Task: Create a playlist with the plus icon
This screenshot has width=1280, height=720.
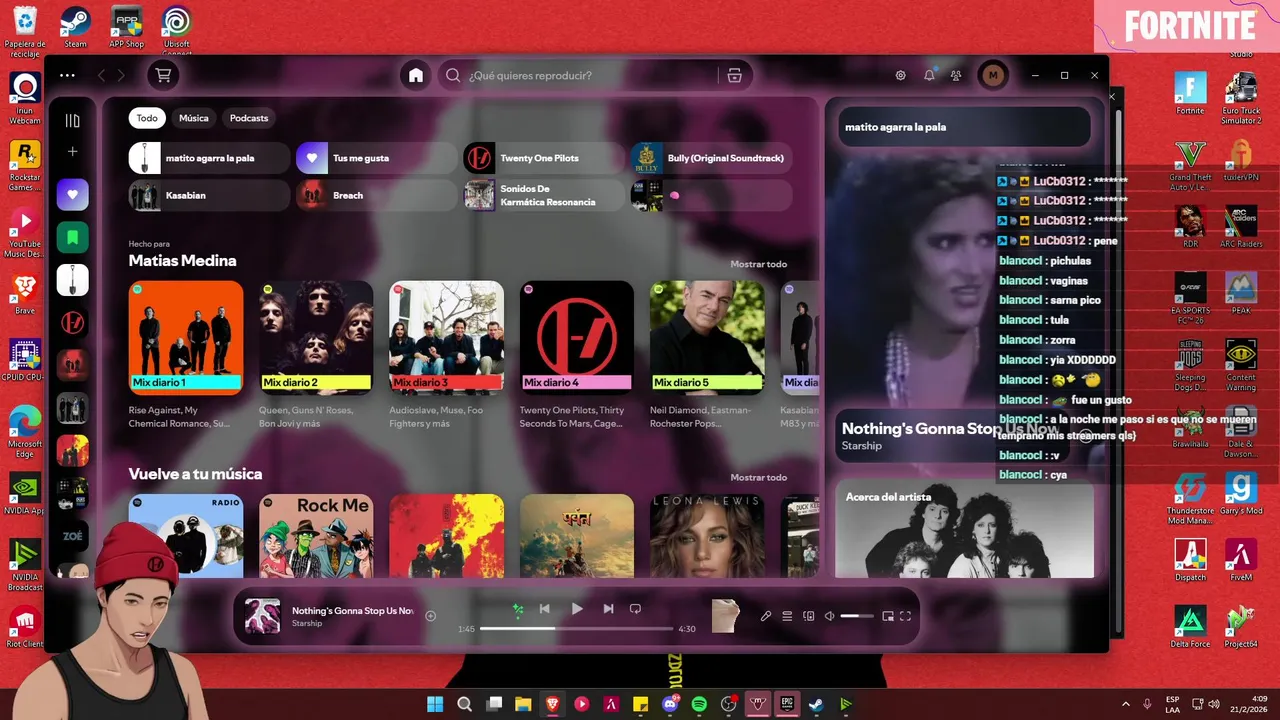Action: tap(72, 152)
